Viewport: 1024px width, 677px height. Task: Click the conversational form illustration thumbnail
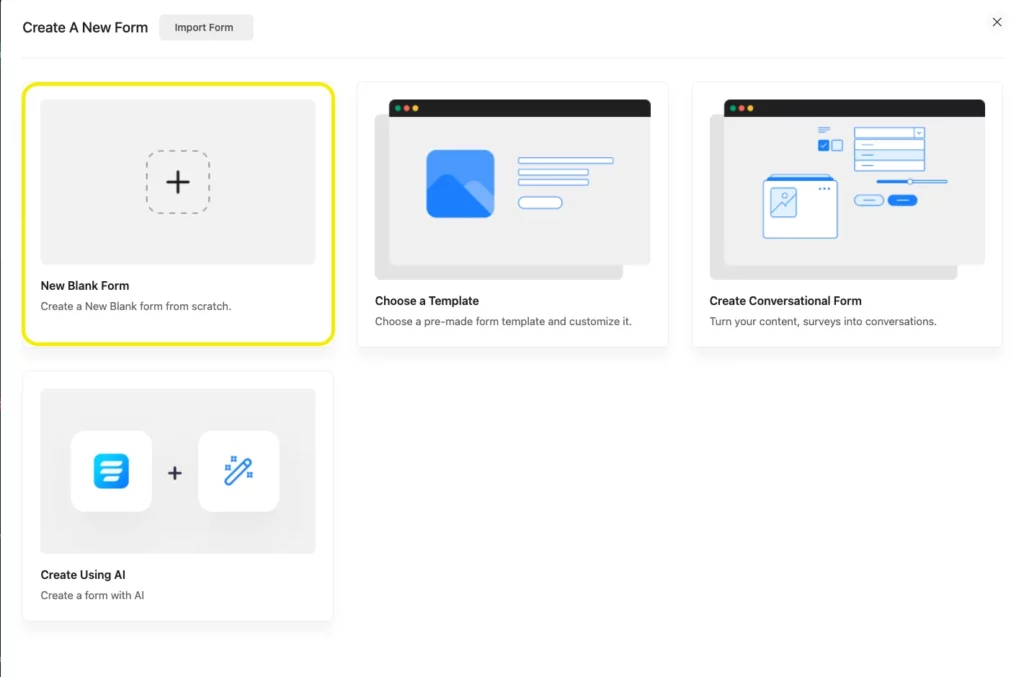tap(847, 189)
